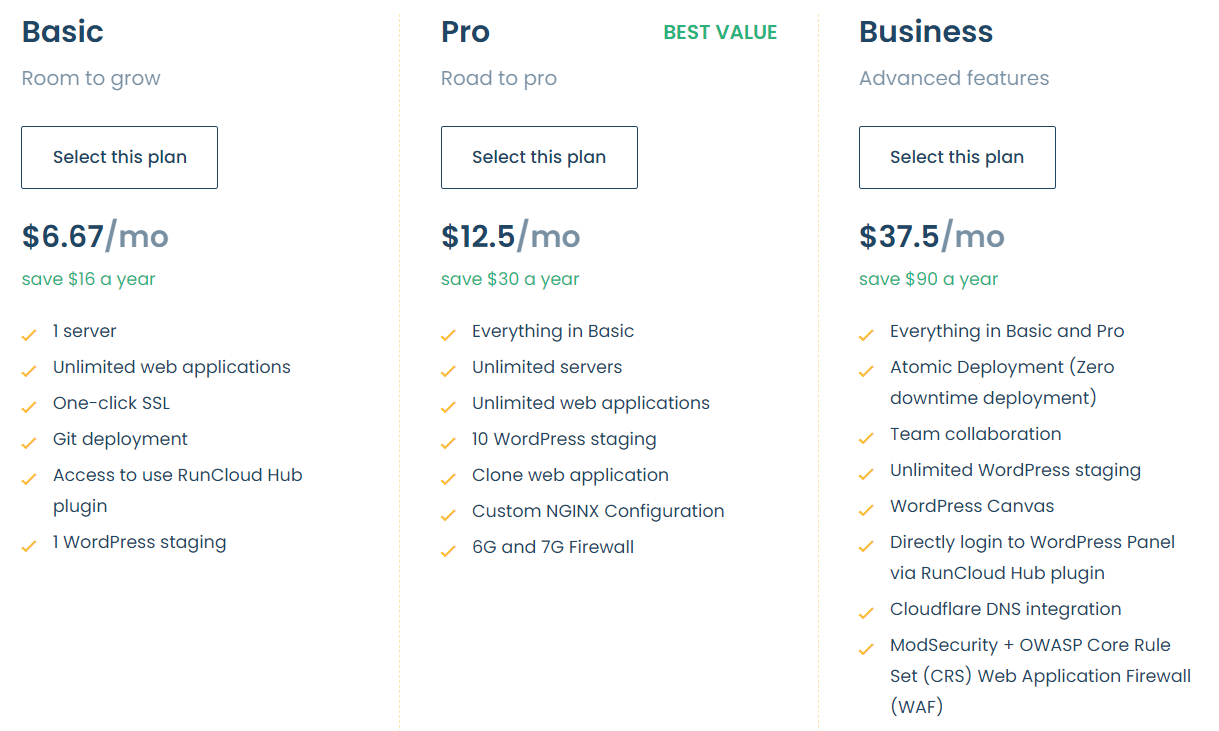Click the checkmark beside Unlimited servers
This screenshot has height=731, width=1219.
(x=448, y=369)
